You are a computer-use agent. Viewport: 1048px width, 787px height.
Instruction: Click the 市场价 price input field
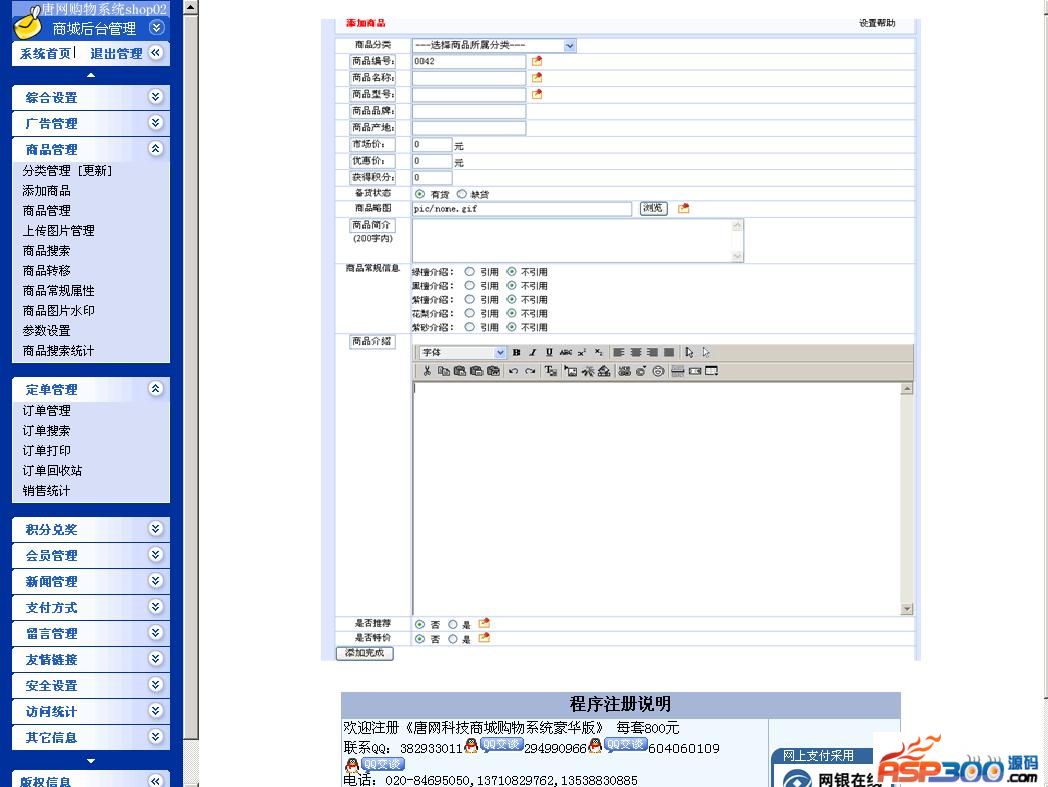tap(432, 144)
